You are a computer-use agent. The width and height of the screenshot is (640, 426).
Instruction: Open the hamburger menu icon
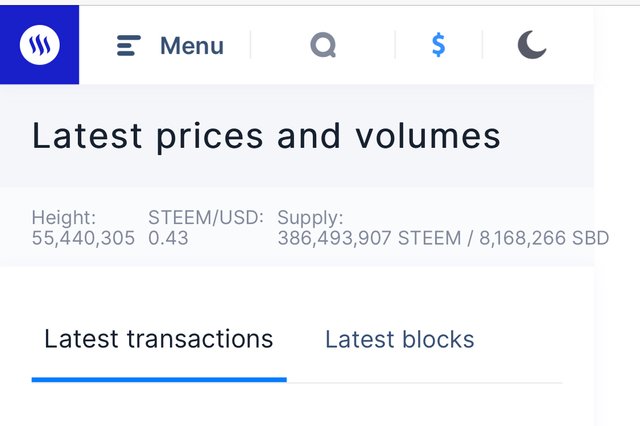[x=129, y=45]
